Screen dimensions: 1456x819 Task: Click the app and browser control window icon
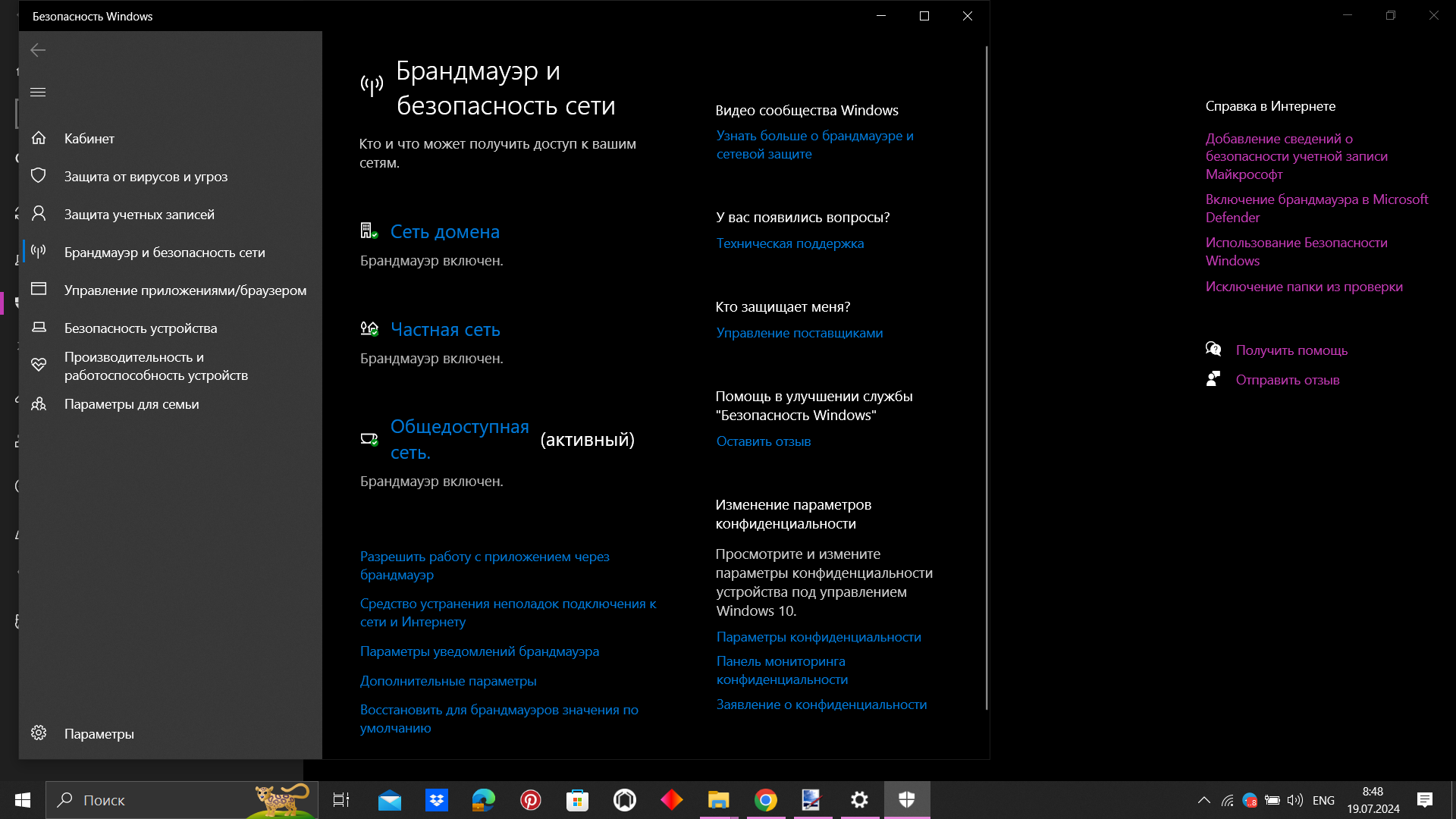click(x=39, y=289)
